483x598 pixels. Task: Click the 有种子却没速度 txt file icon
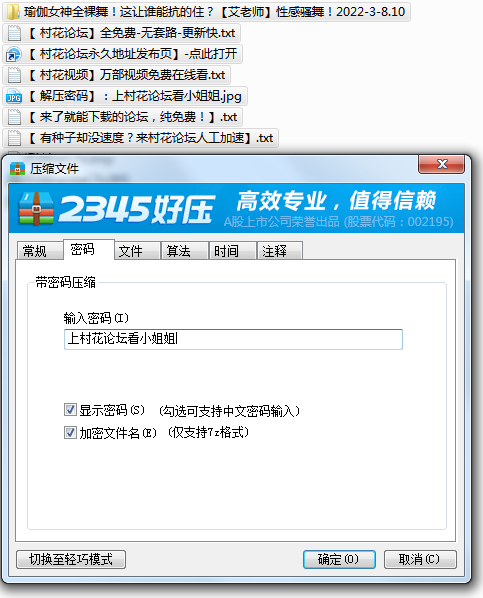(14, 138)
